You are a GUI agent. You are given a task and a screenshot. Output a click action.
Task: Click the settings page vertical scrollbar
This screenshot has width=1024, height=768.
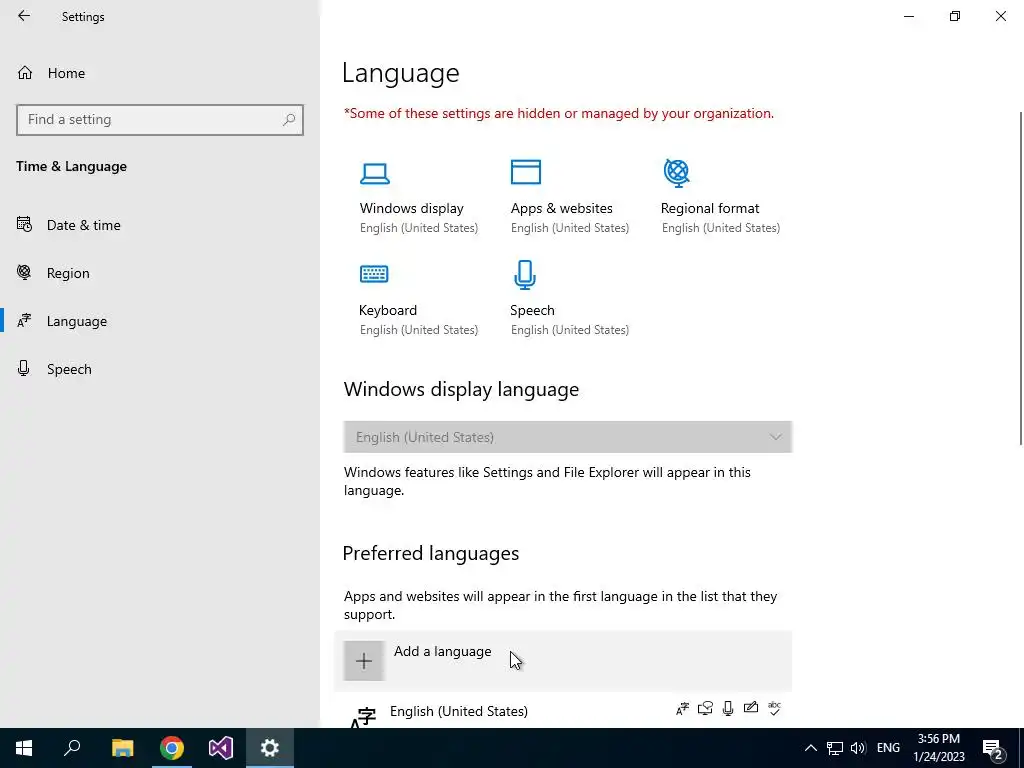pyautogui.click(x=1020, y=279)
